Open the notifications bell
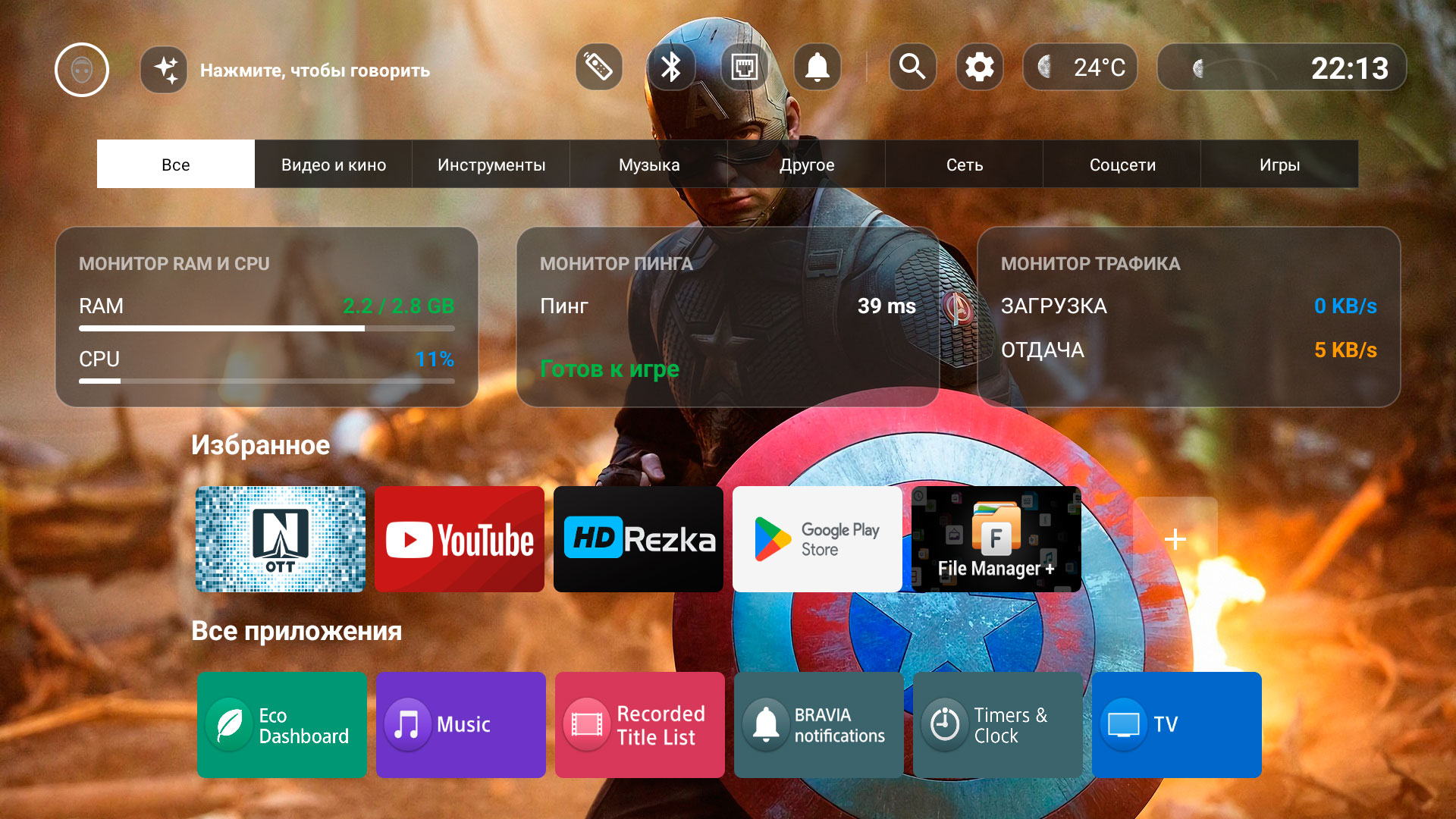The height and width of the screenshot is (819, 1456). (x=817, y=67)
